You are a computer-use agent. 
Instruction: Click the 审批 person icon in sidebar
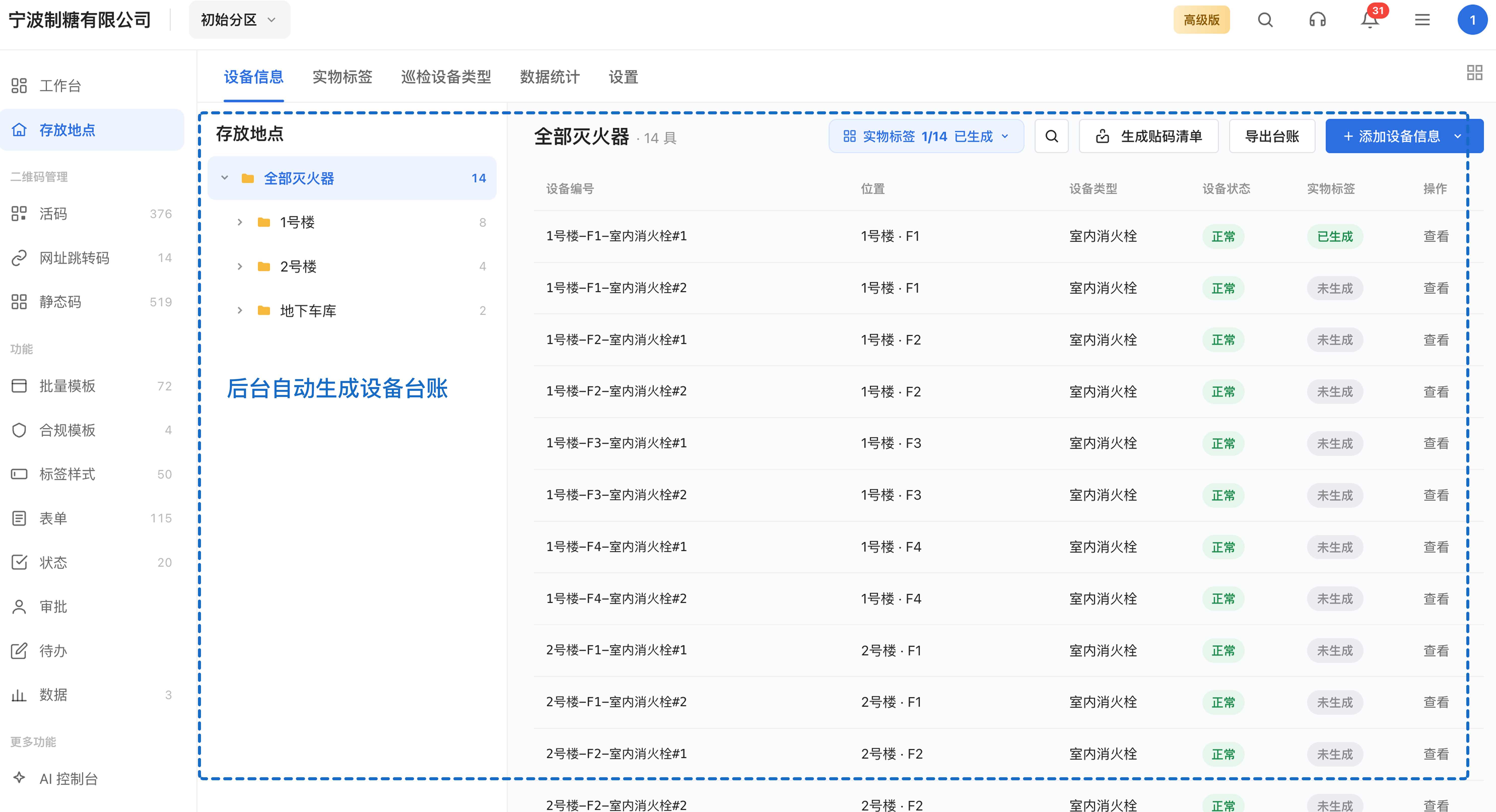(x=19, y=606)
